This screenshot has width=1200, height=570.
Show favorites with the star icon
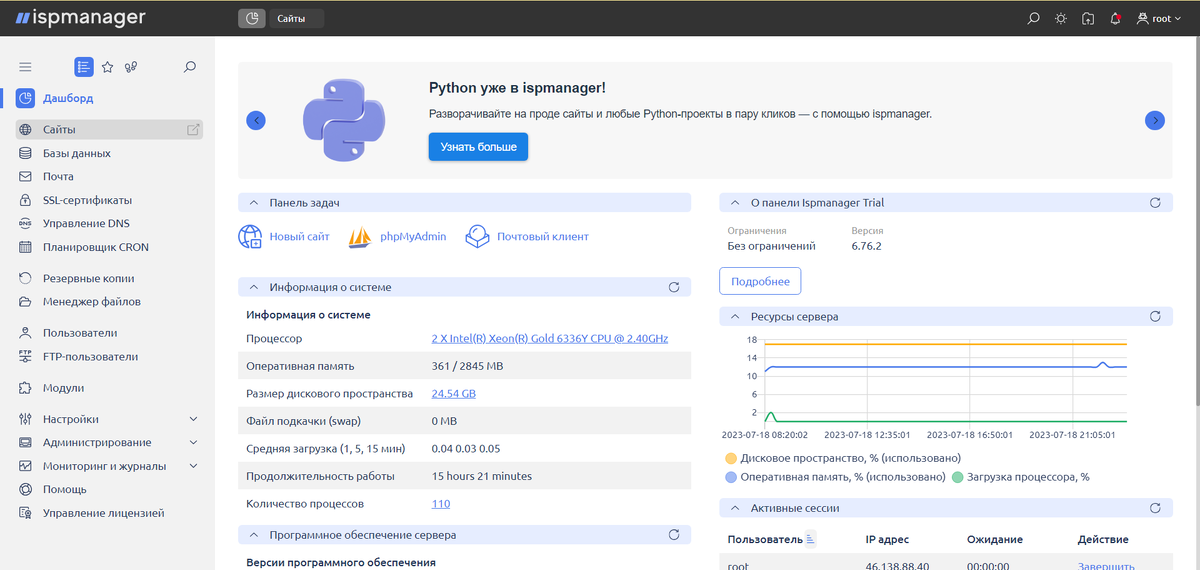pos(107,67)
